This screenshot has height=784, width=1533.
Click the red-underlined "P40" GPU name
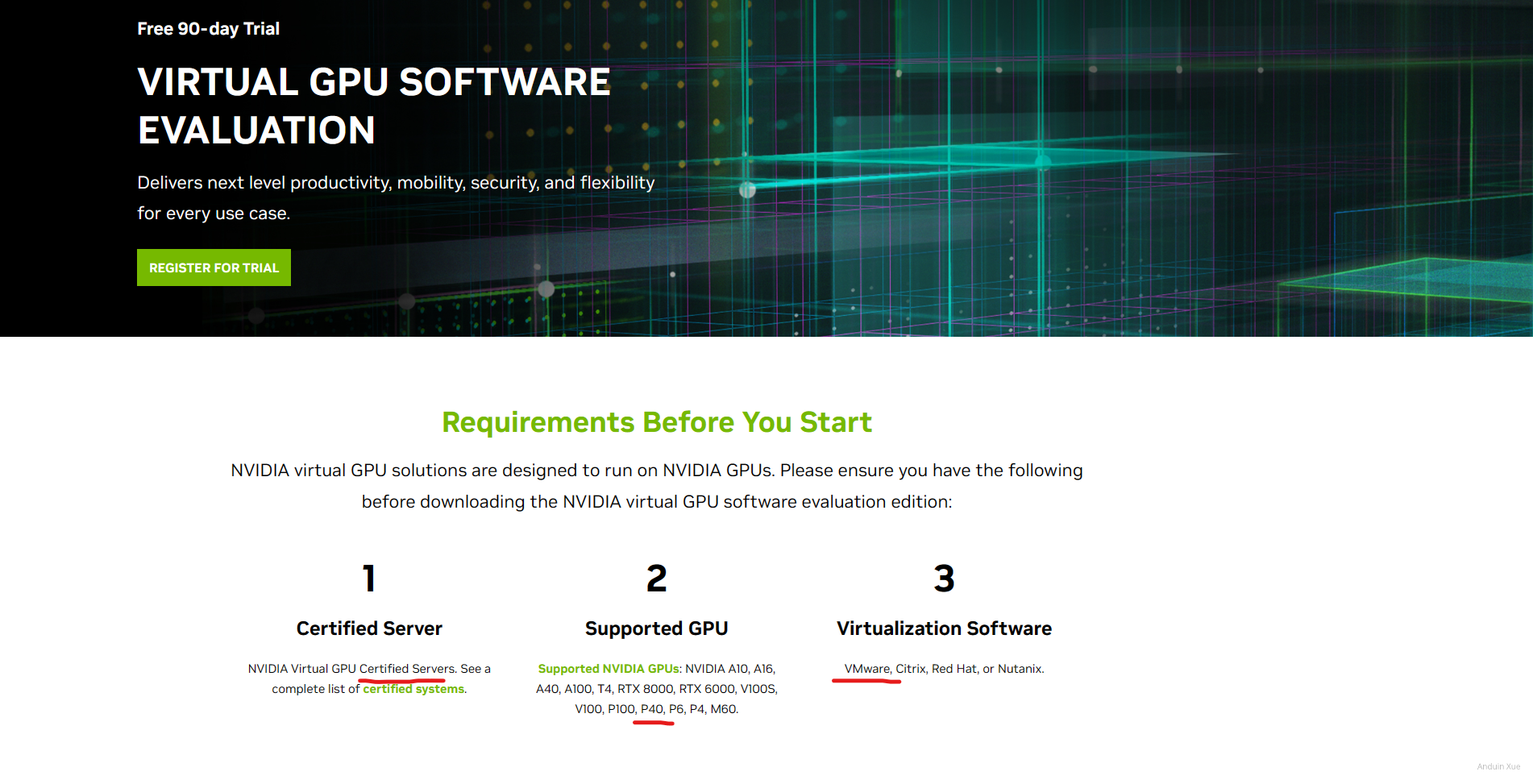point(652,709)
